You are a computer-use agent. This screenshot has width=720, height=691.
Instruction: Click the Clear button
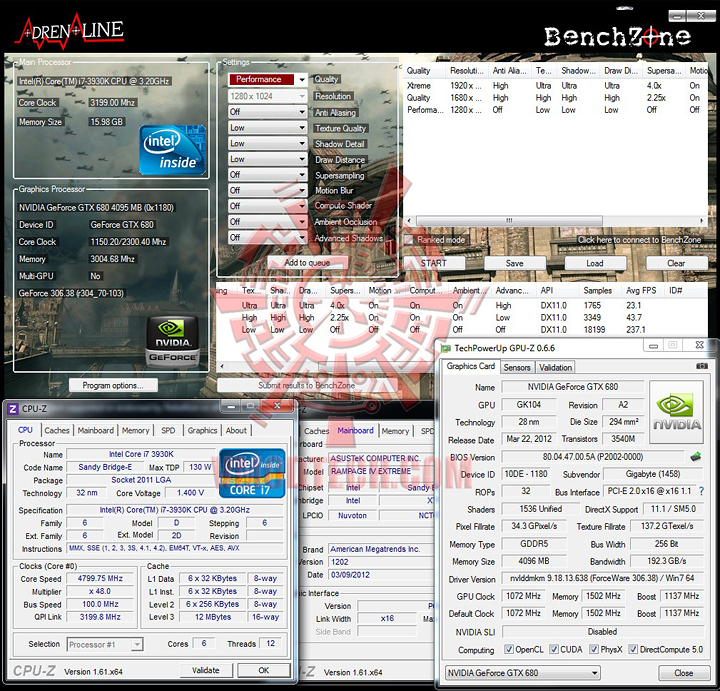[676, 263]
